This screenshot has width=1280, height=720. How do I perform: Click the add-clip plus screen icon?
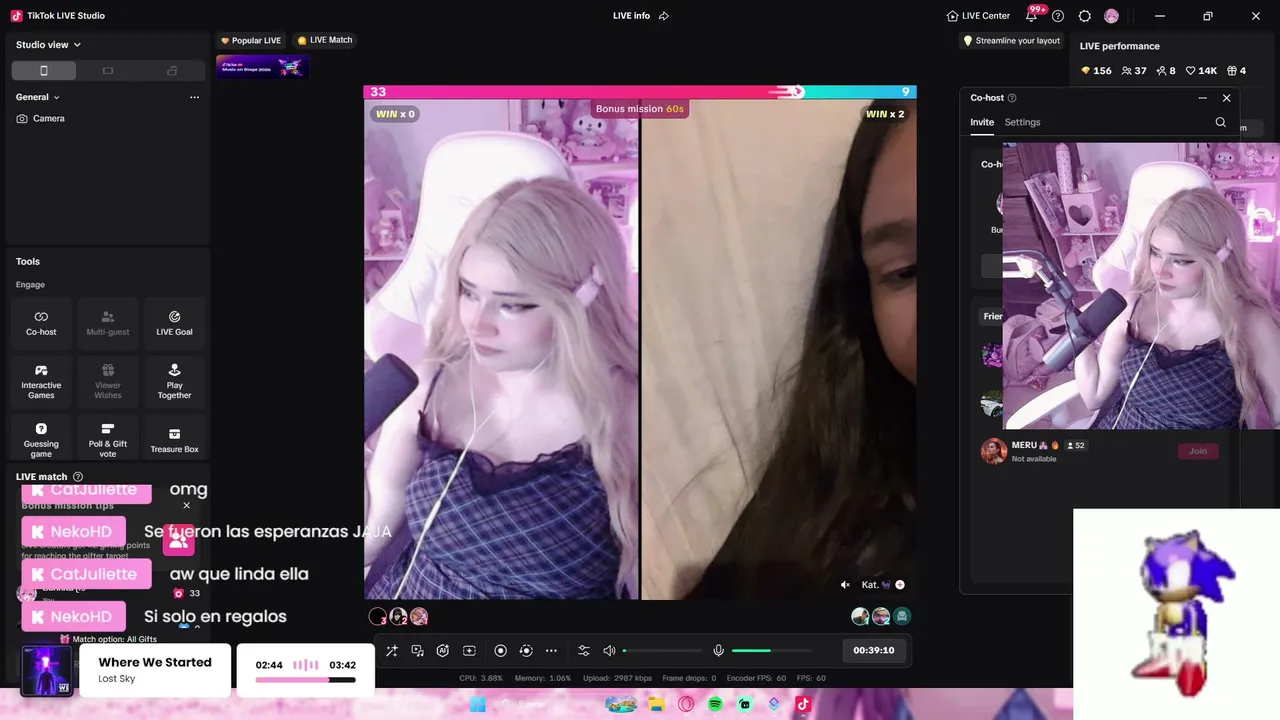(x=469, y=651)
